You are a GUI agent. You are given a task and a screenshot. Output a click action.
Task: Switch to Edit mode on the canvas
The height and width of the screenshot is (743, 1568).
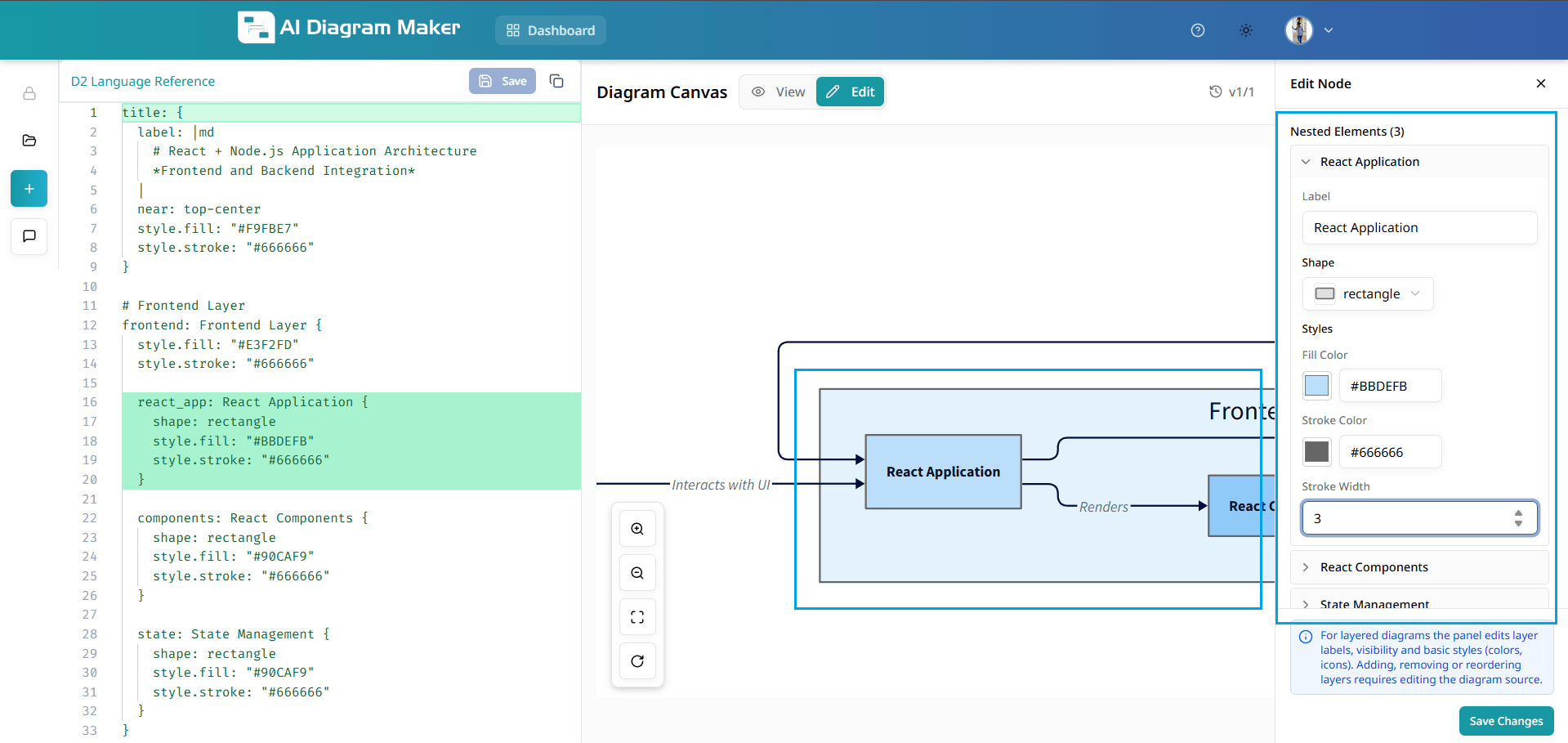click(x=850, y=92)
